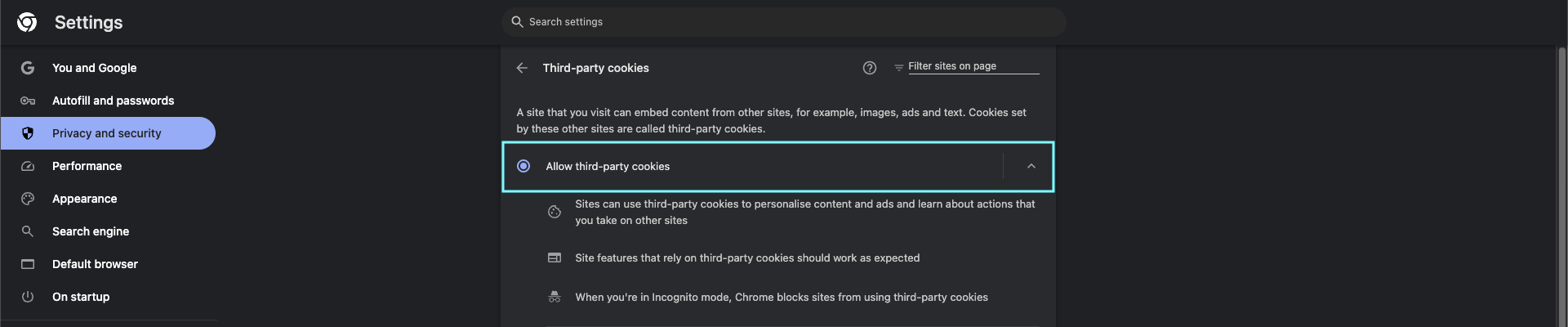Click the Google G icon in sidebar
Screen dimensions: 1568x327
(28, 68)
